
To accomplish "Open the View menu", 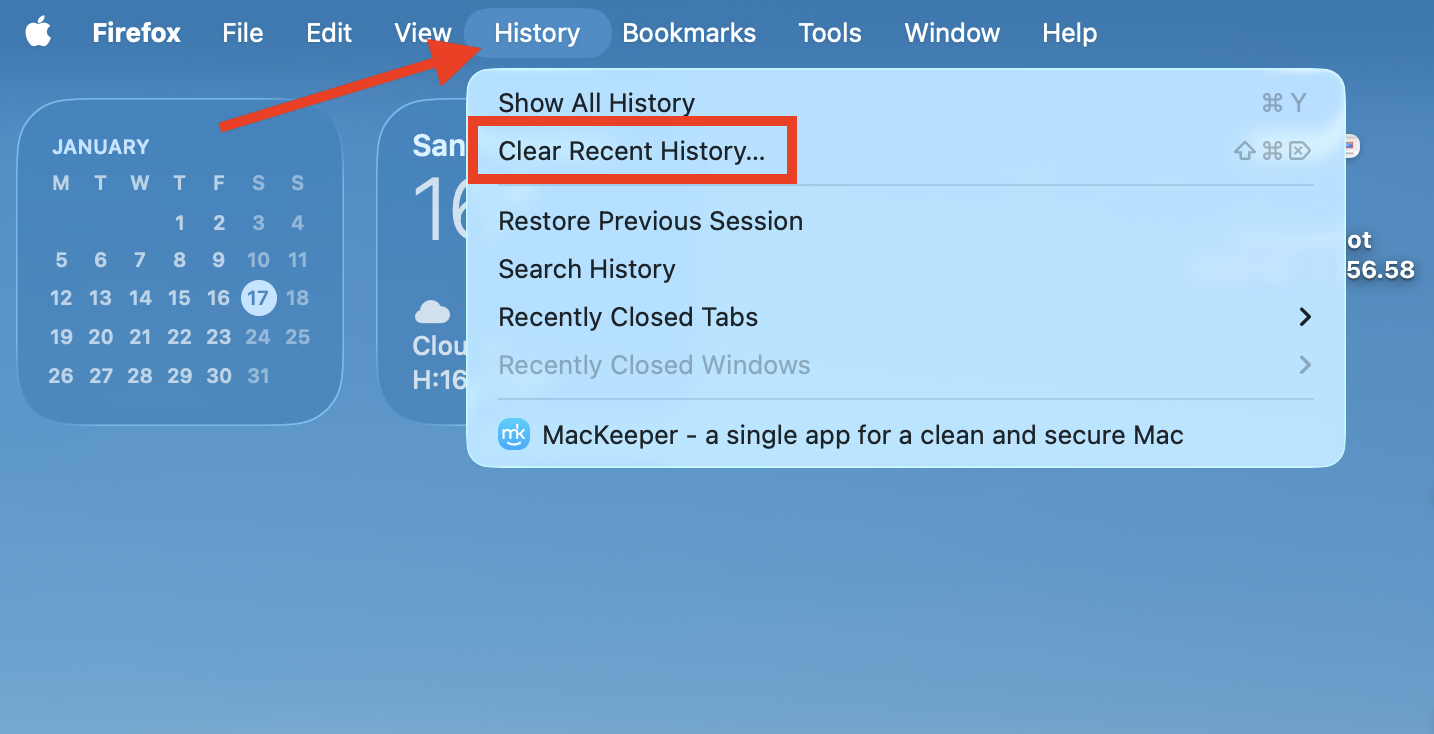I will click(x=422, y=32).
